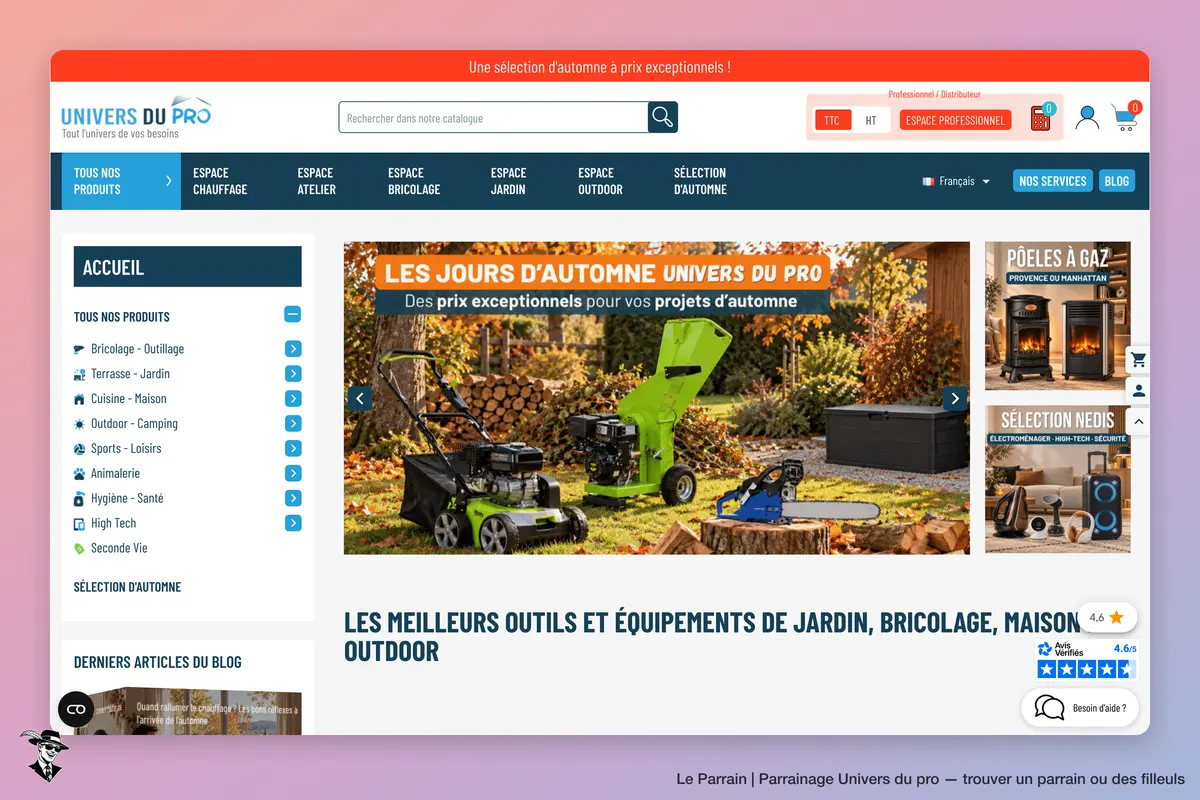Open the Sélection Nedis promo thumbnail
The height and width of the screenshot is (800, 1200).
coord(1057,479)
